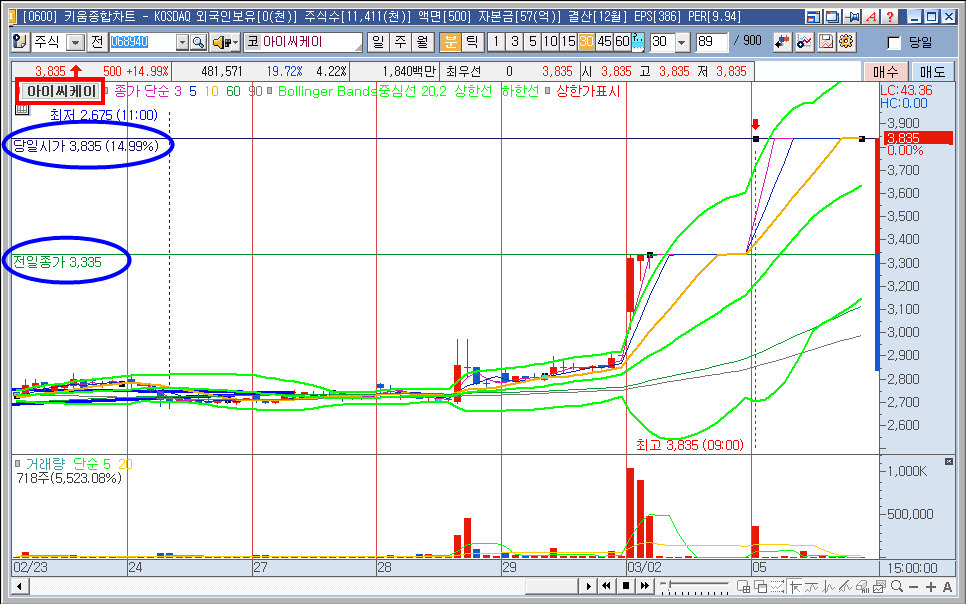Click the eraser tool icon at bottom
Viewport: 966px width, 604px height.
pyautogui.click(x=862, y=586)
